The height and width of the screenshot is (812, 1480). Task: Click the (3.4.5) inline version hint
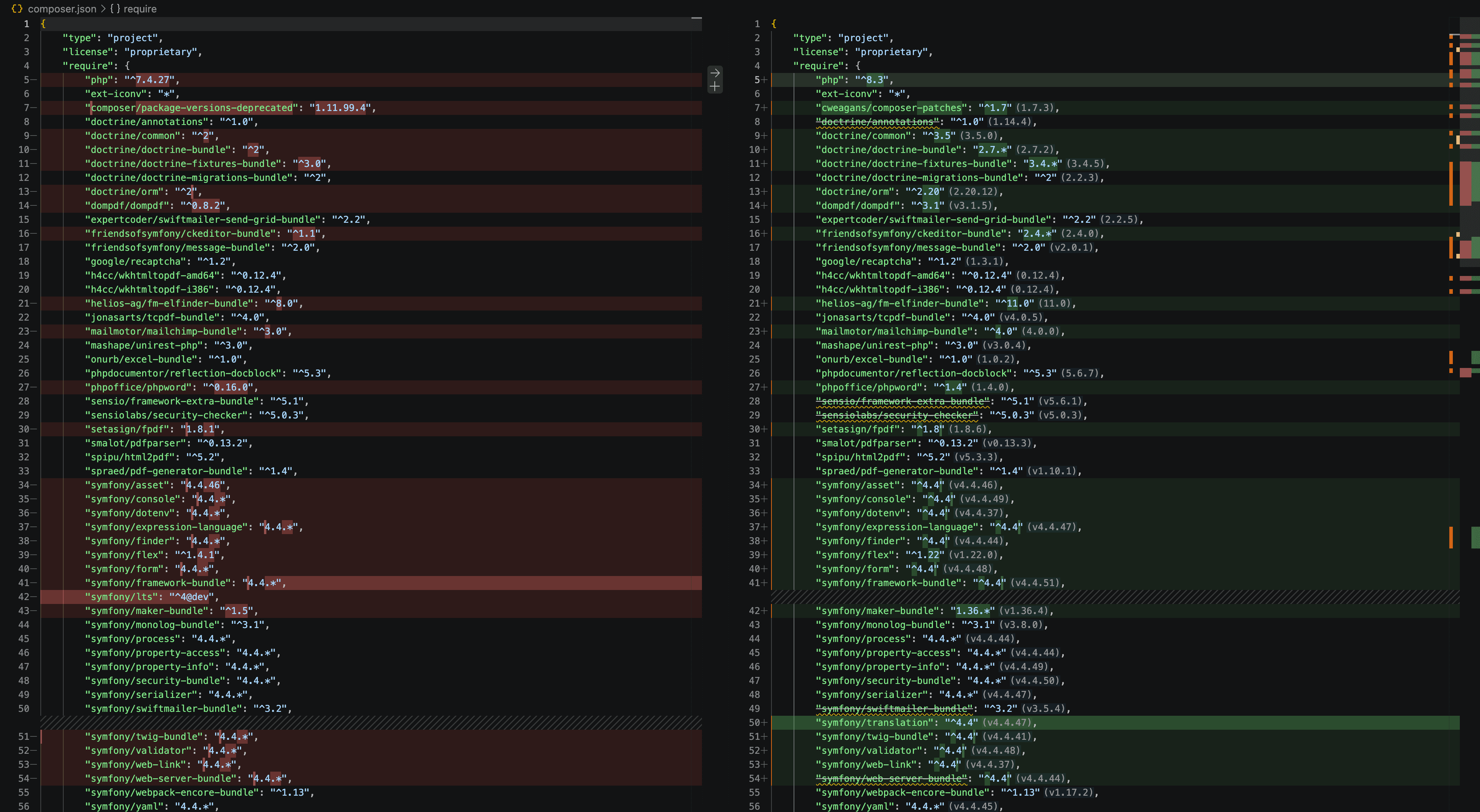pyautogui.click(x=1085, y=164)
